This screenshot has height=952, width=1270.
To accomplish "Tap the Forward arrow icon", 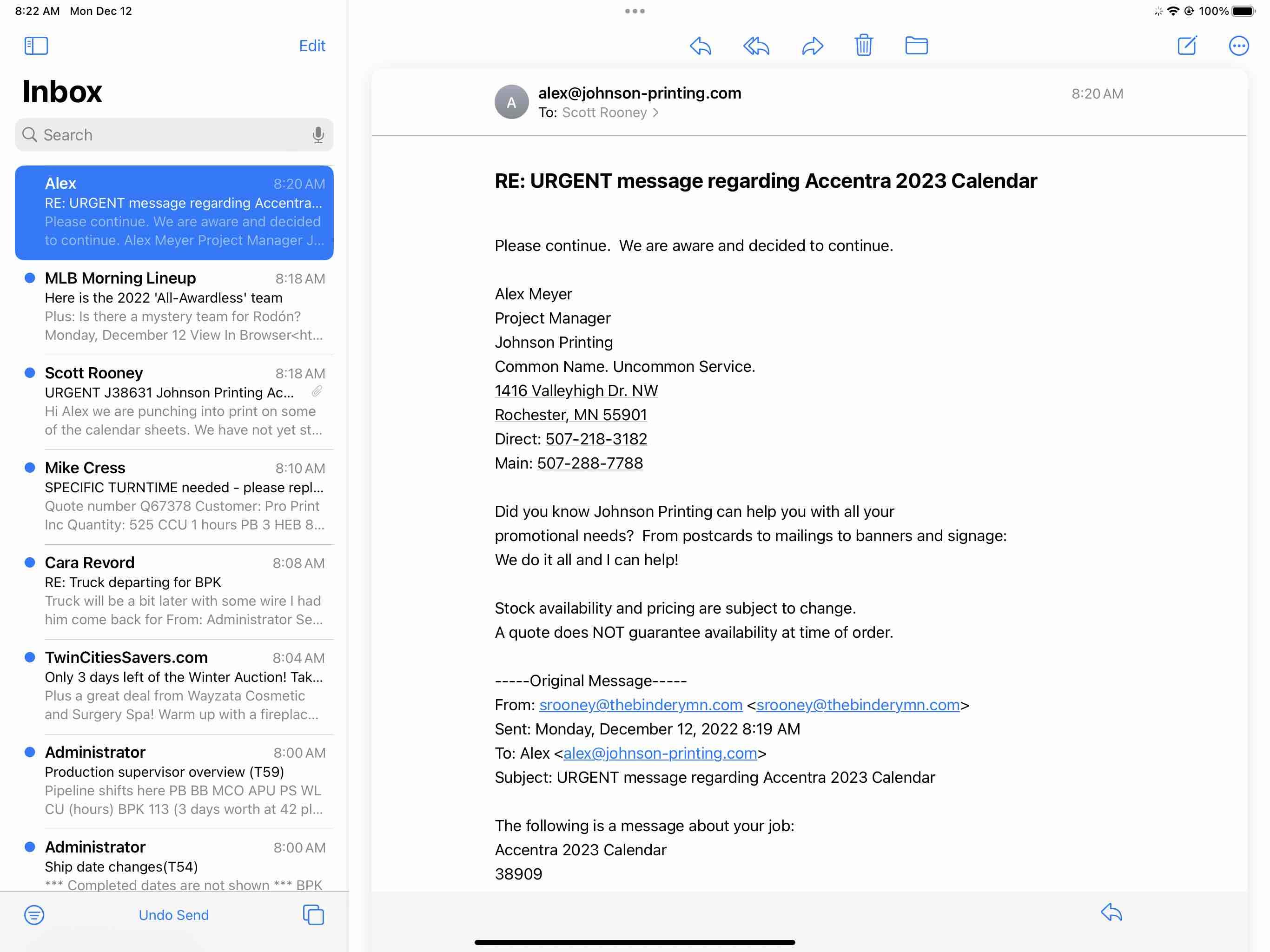I will pos(812,46).
